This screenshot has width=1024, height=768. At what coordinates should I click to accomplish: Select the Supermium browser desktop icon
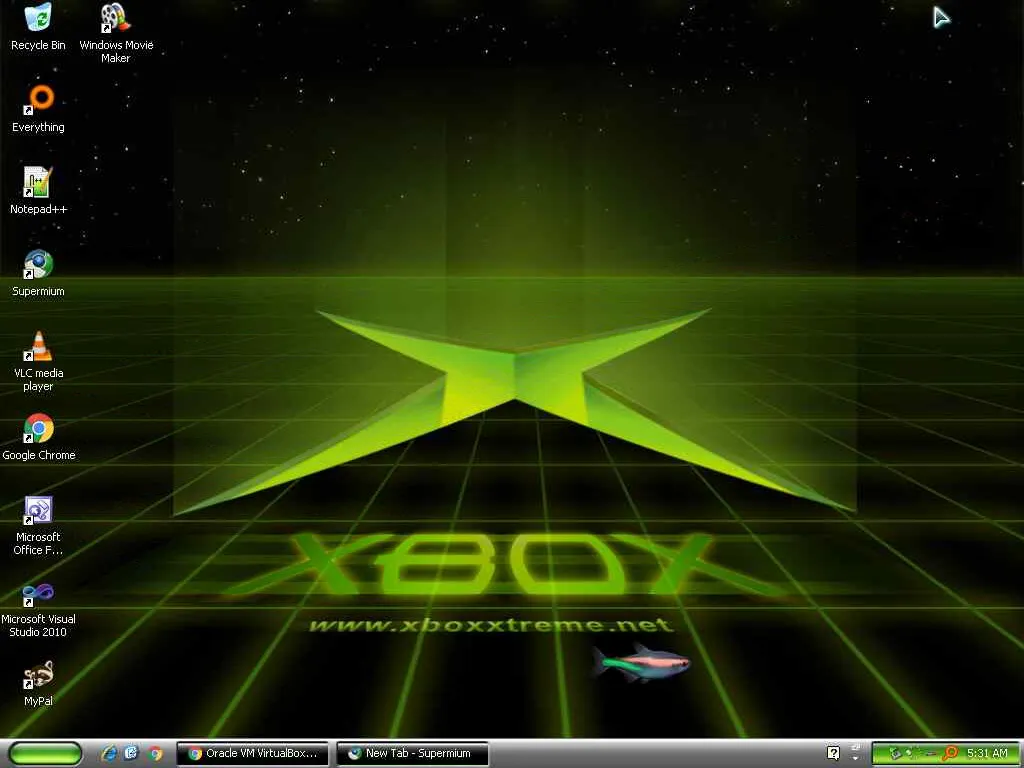[38, 273]
